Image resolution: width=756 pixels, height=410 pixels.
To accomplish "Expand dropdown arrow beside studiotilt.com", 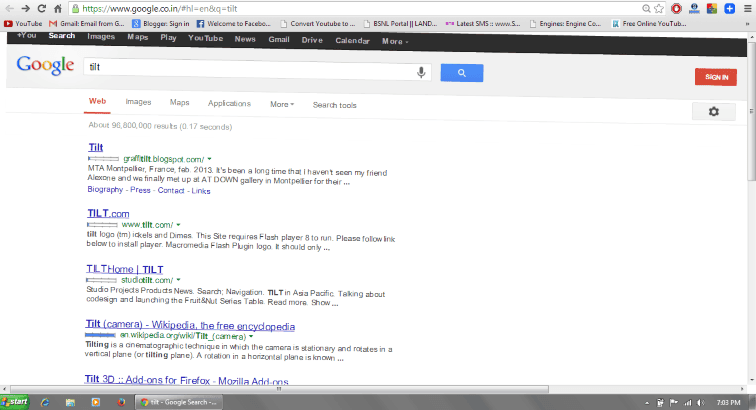I will 178,280.
